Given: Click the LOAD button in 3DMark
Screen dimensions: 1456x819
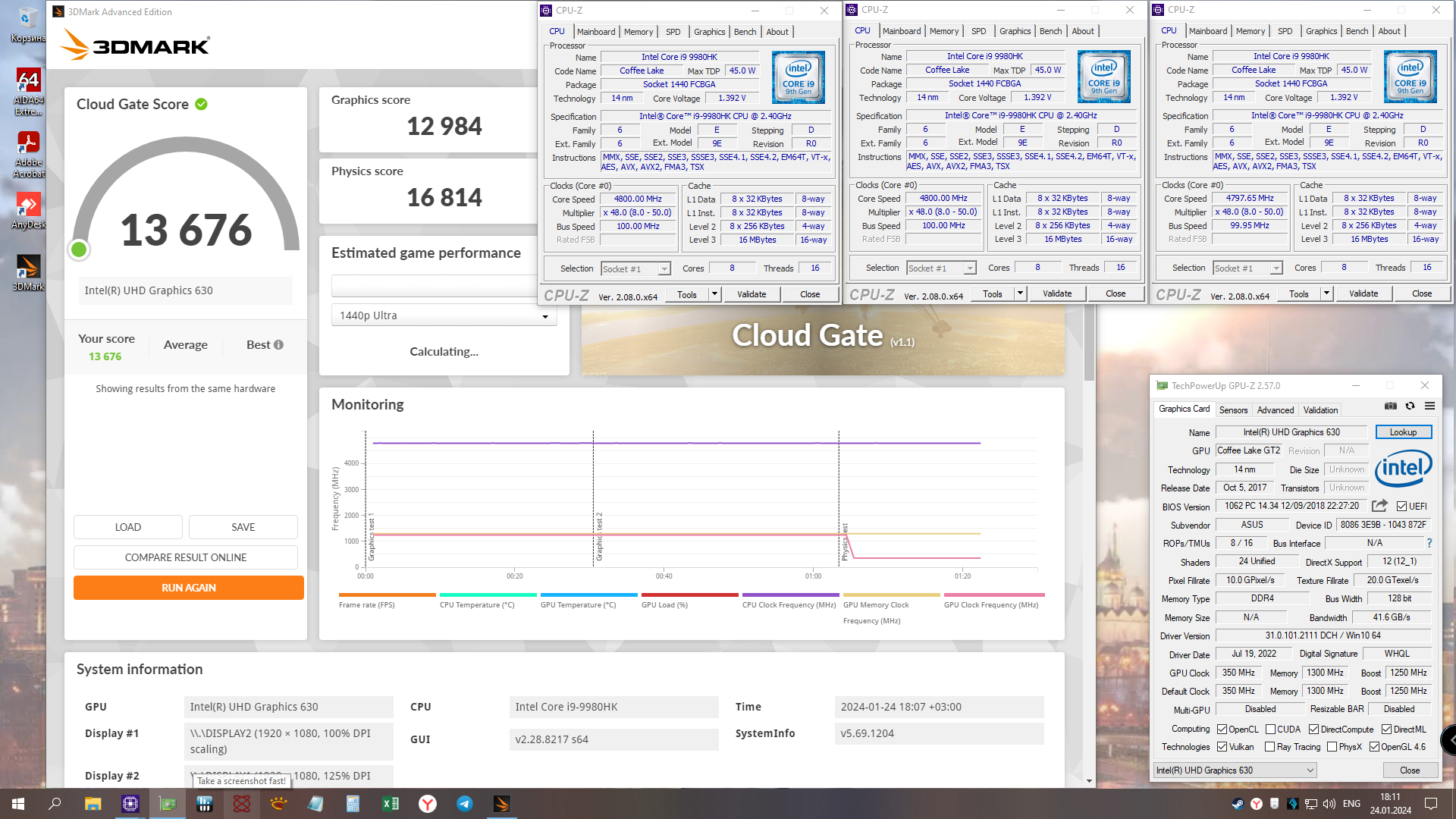Looking at the screenshot, I should click(128, 527).
